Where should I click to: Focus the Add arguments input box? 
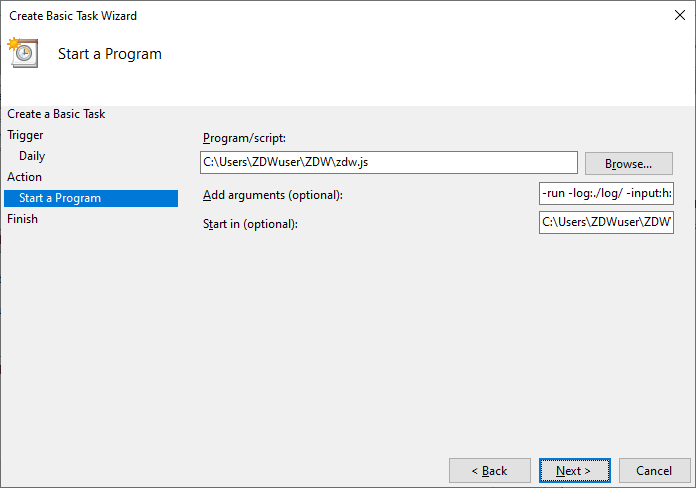(x=606, y=193)
